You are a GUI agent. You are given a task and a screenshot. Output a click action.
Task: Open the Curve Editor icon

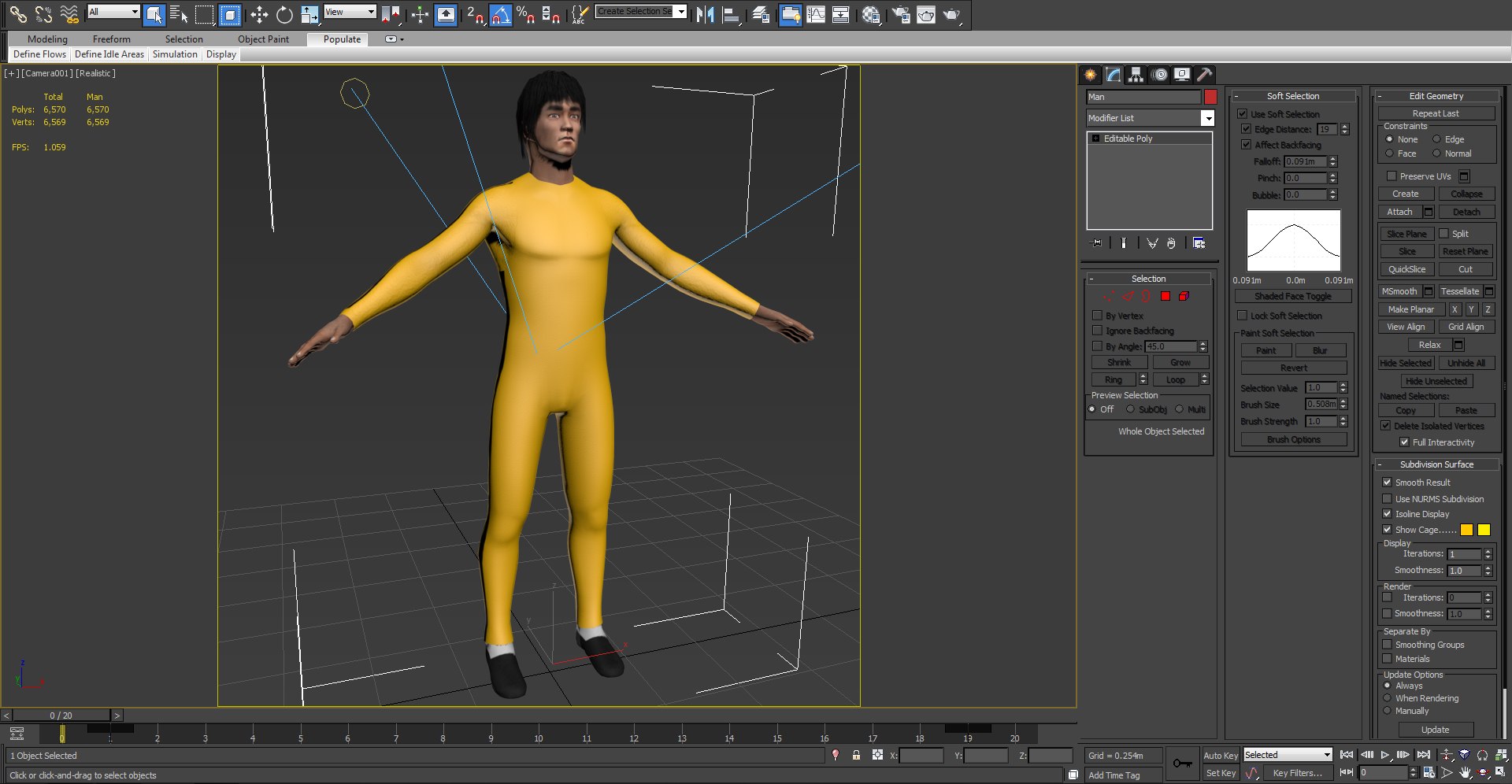coord(816,14)
